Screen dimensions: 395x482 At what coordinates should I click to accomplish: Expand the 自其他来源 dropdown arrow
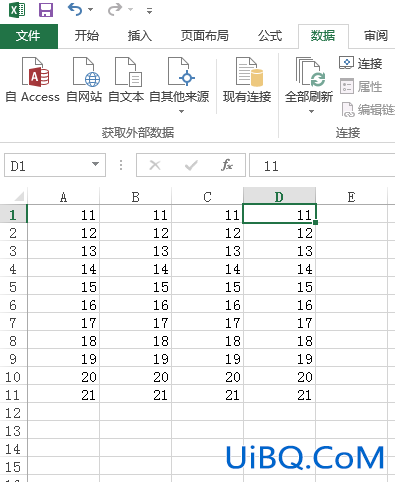pyautogui.click(x=181, y=111)
